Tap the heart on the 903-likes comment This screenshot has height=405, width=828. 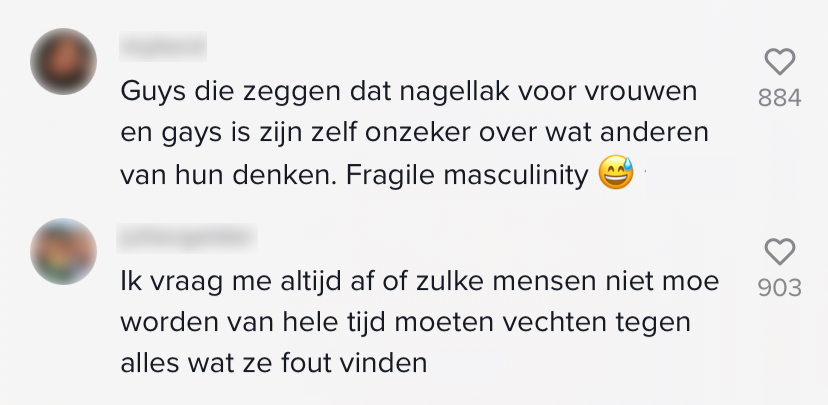[779, 252]
